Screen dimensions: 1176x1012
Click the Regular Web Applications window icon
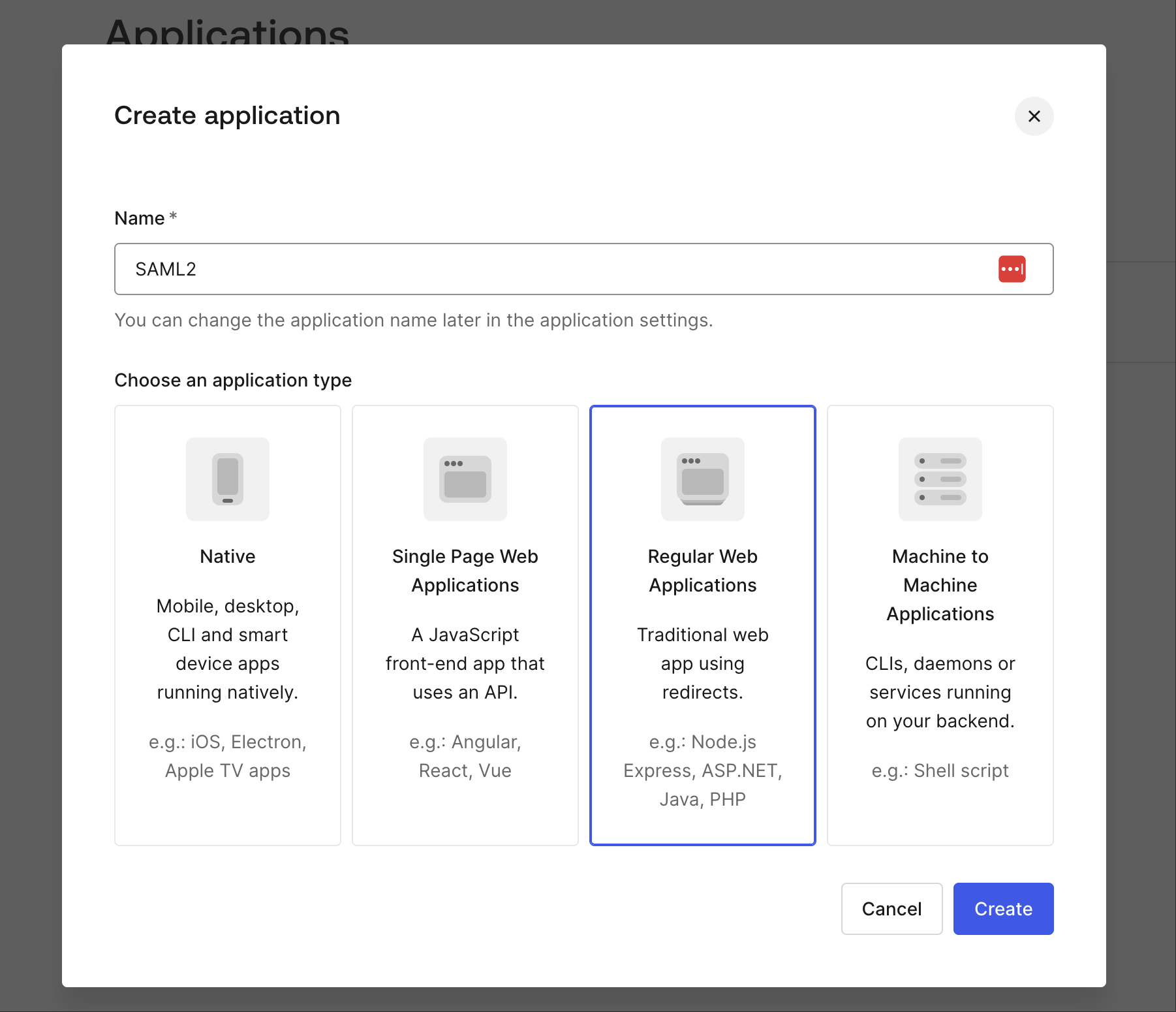702,479
